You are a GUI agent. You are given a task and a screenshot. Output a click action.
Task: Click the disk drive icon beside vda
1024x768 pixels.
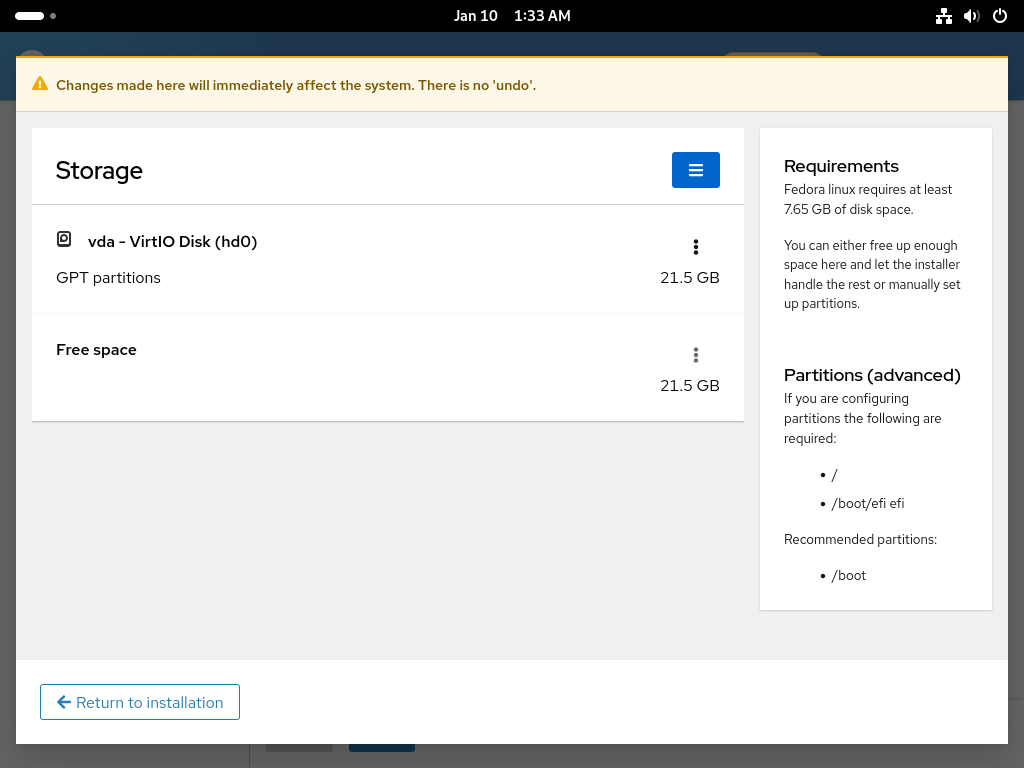tap(64, 240)
